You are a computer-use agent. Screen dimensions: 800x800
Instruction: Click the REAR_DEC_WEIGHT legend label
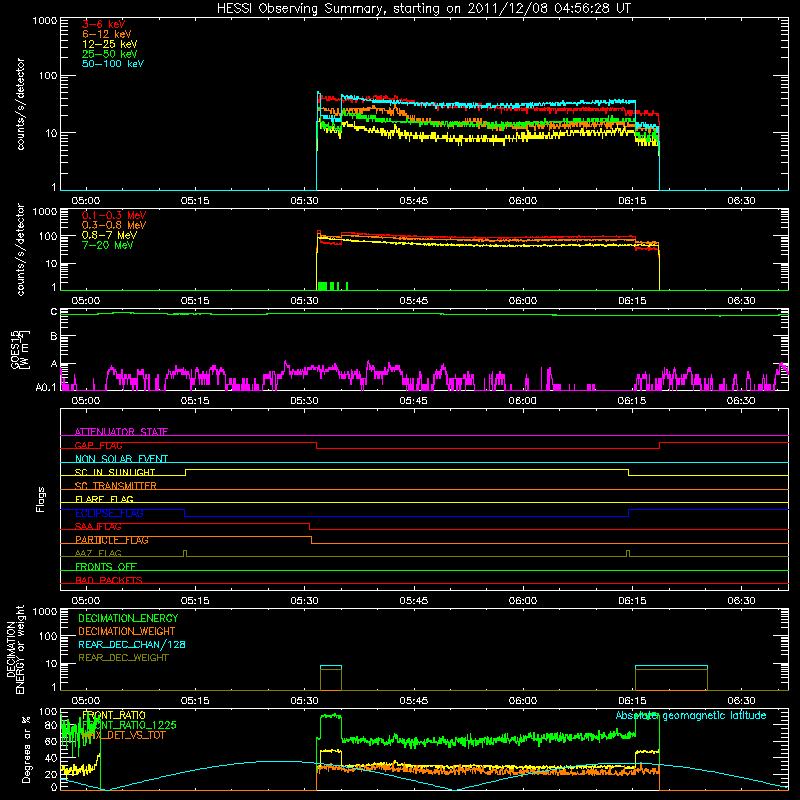point(123,658)
